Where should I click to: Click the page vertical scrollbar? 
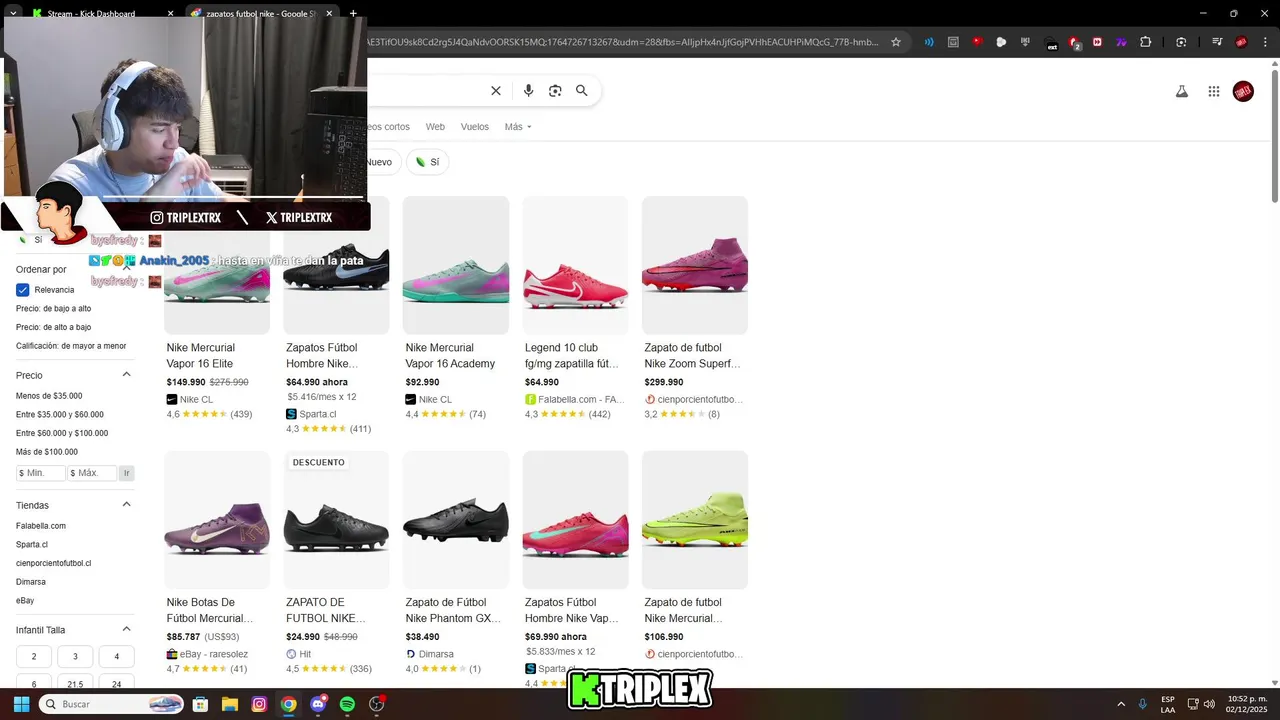1274,135
